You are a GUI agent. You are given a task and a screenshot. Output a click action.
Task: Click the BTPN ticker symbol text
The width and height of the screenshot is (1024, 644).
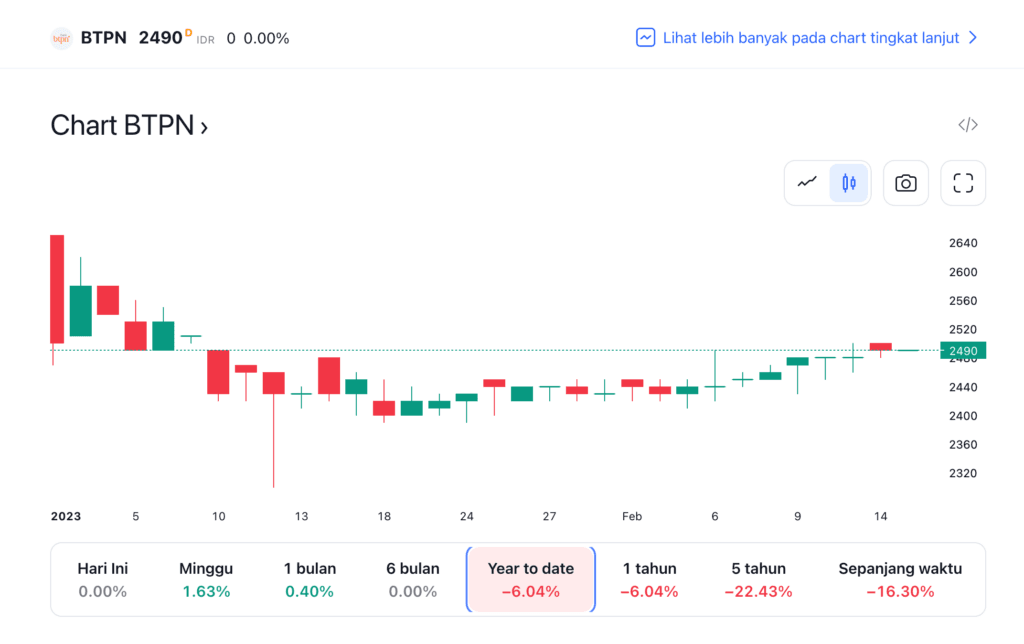(x=103, y=38)
